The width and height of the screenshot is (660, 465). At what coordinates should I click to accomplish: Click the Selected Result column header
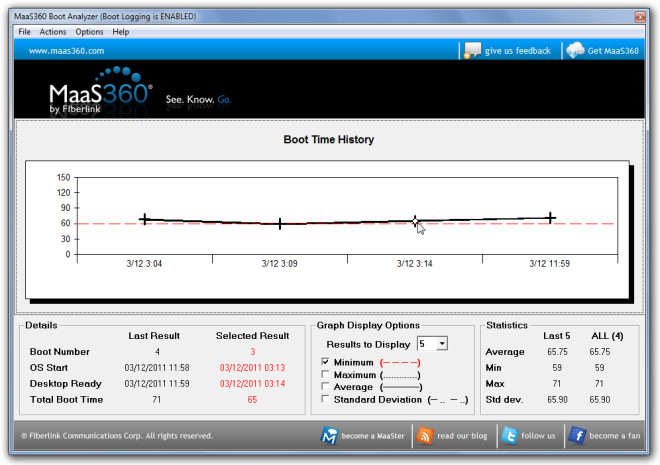pyautogui.click(x=253, y=336)
